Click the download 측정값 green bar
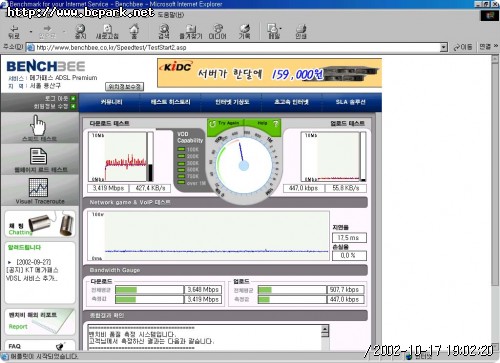500x363 pixels. pyautogui.click(x=126, y=299)
